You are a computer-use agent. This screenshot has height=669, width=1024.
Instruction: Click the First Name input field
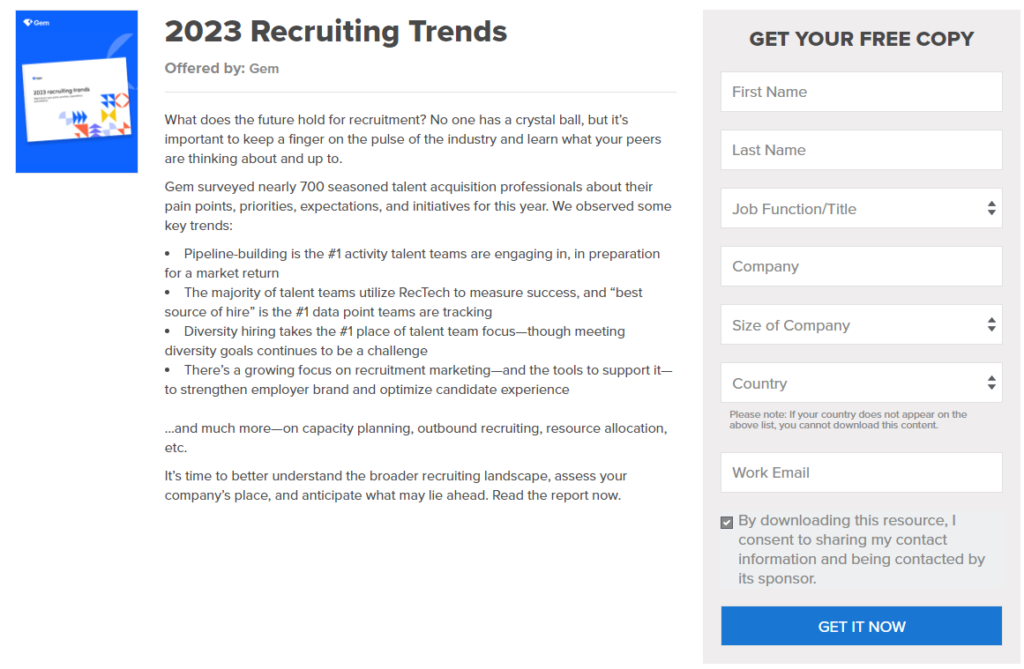pos(861,91)
